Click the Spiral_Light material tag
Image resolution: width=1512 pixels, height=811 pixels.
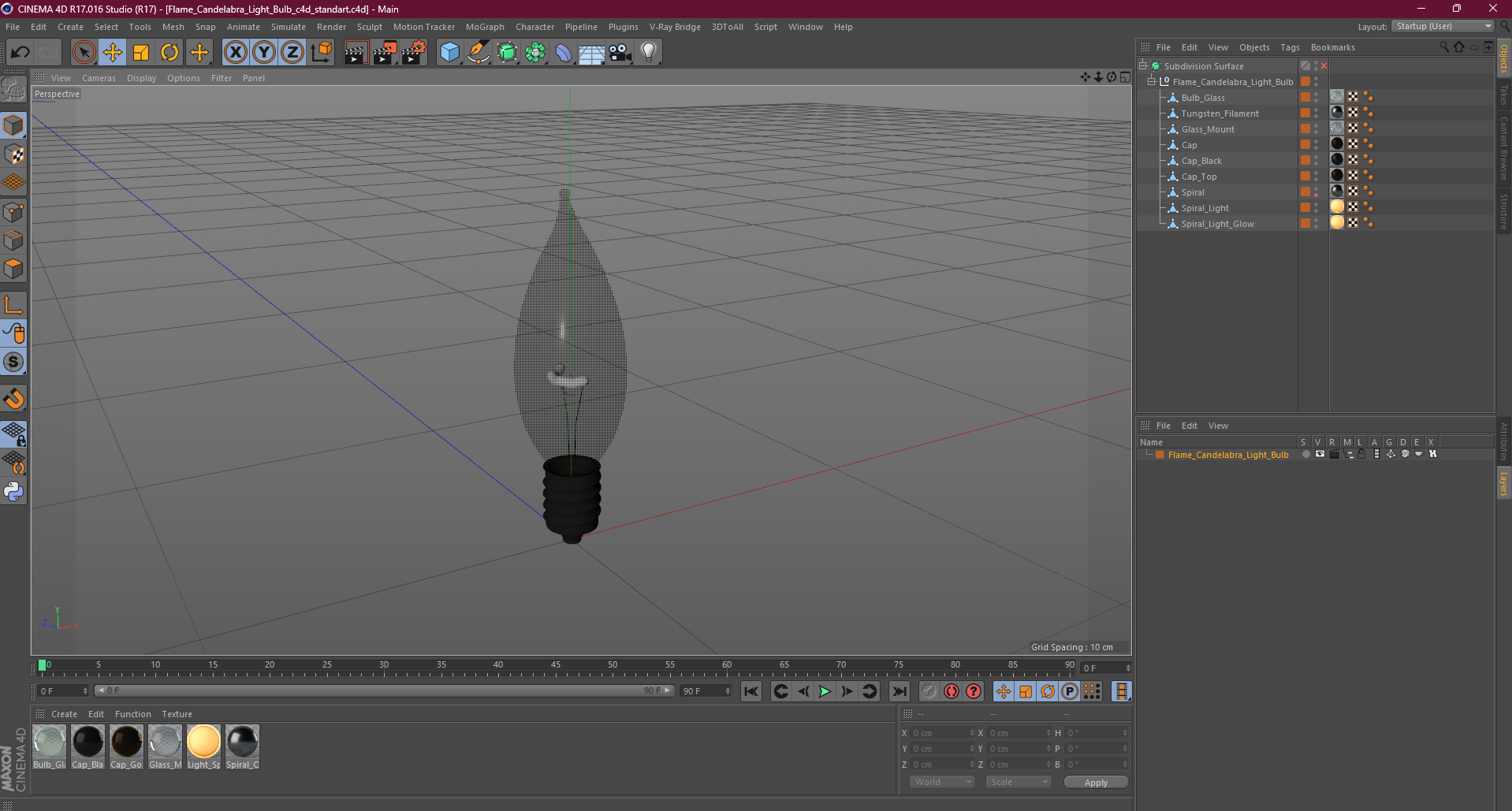point(1337,207)
